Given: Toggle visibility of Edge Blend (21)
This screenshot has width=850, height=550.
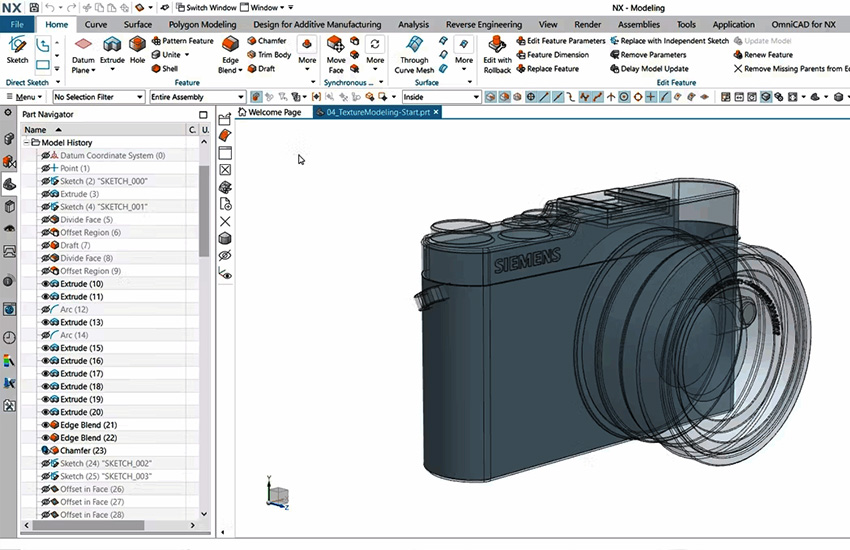Looking at the screenshot, I should click(46, 425).
